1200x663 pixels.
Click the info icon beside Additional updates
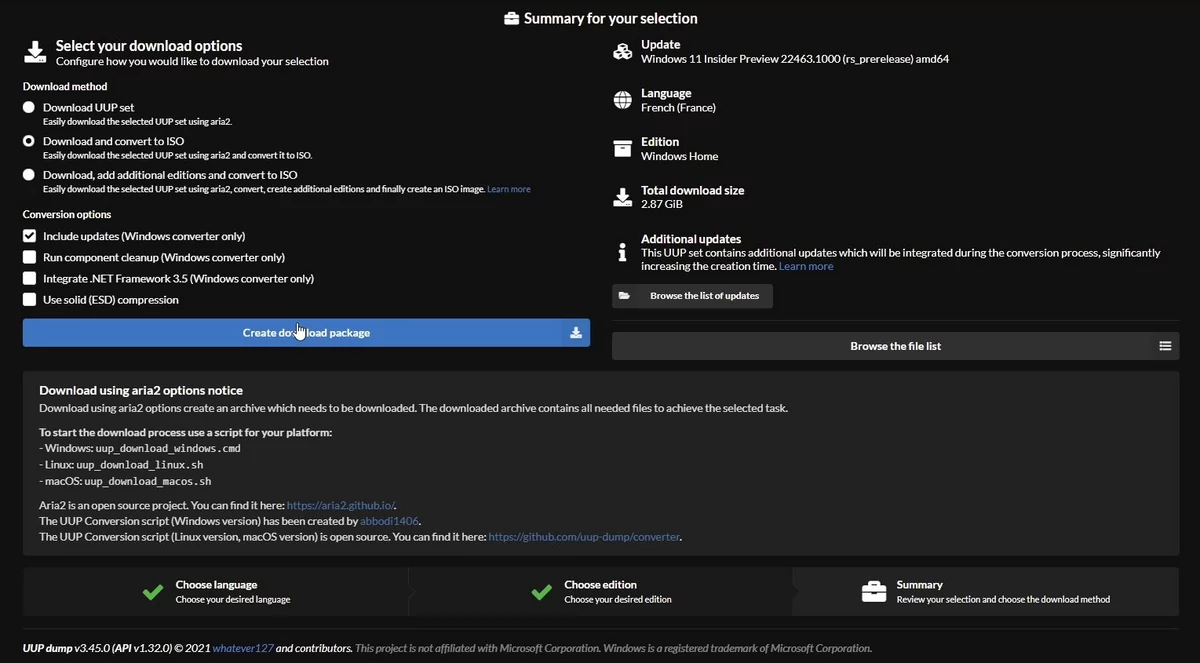[624, 252]
